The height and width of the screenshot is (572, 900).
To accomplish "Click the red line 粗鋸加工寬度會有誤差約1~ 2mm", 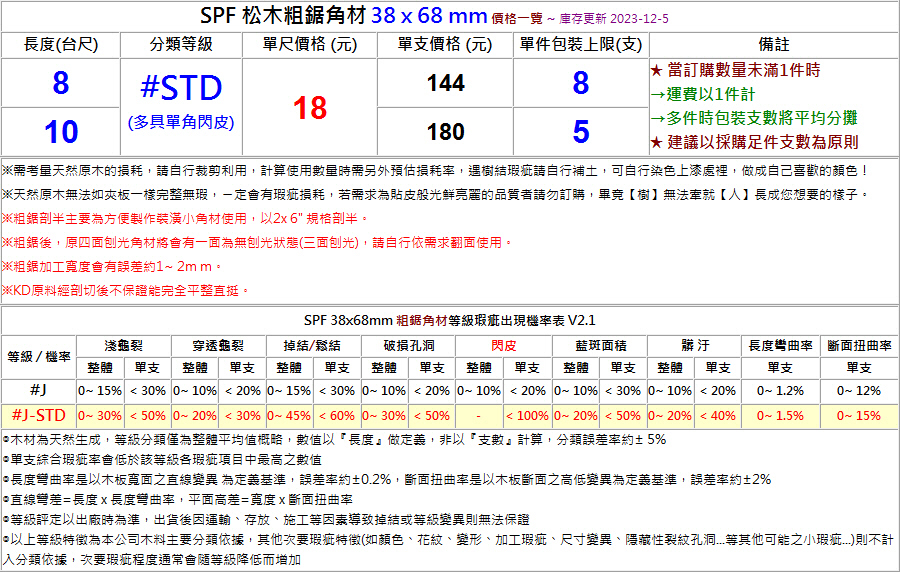I will click(x=112, y=267).
